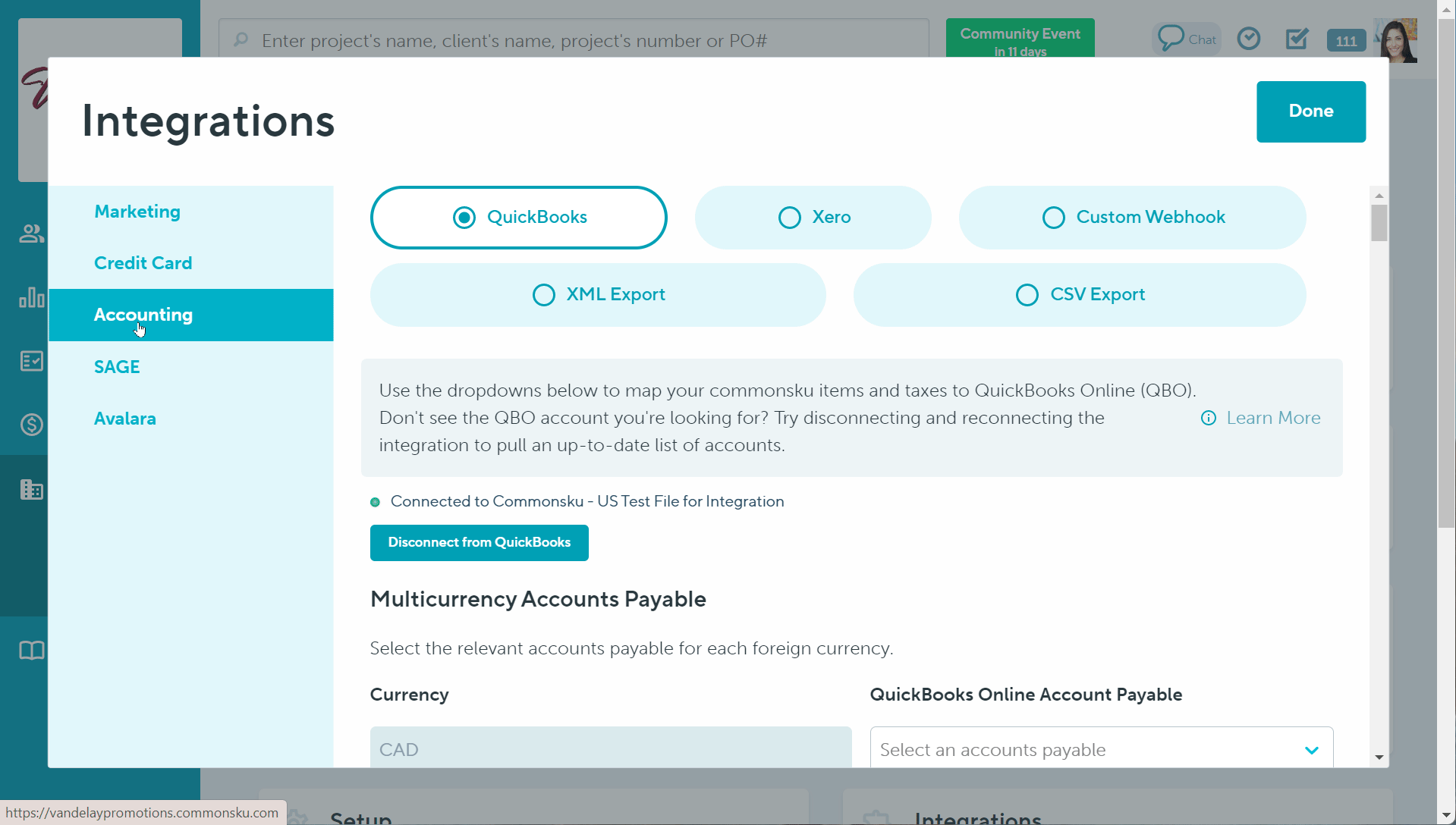
Task: Switch to the Marketing section
Action: [137, 212]
